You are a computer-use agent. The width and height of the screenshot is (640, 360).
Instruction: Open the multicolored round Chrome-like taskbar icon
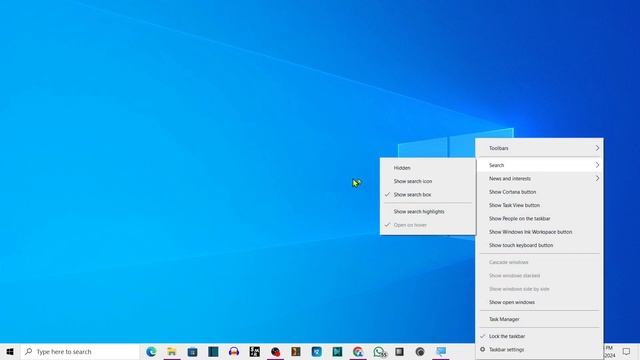358,351
